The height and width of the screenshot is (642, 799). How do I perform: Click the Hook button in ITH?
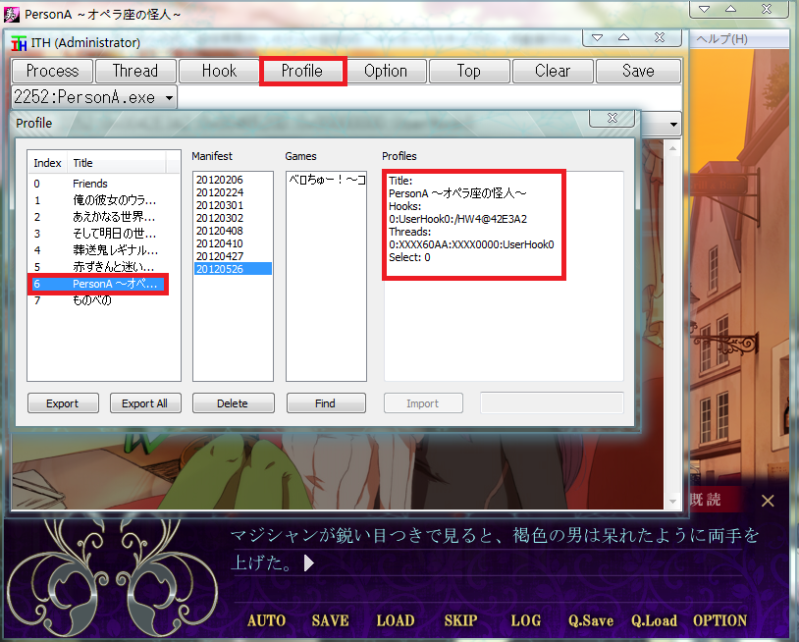tap(219, 71)
